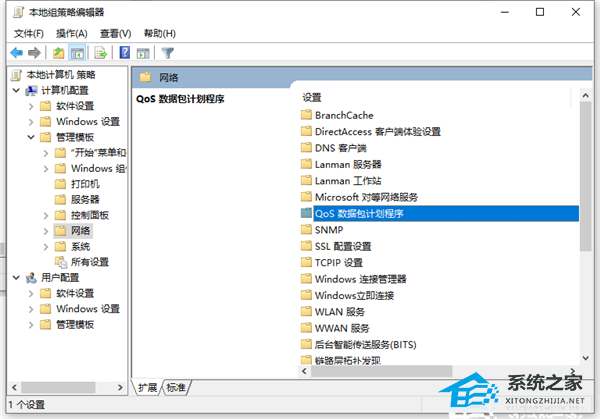Select Windows立即连接 entry
600x419 pixels.
[354, 295]
